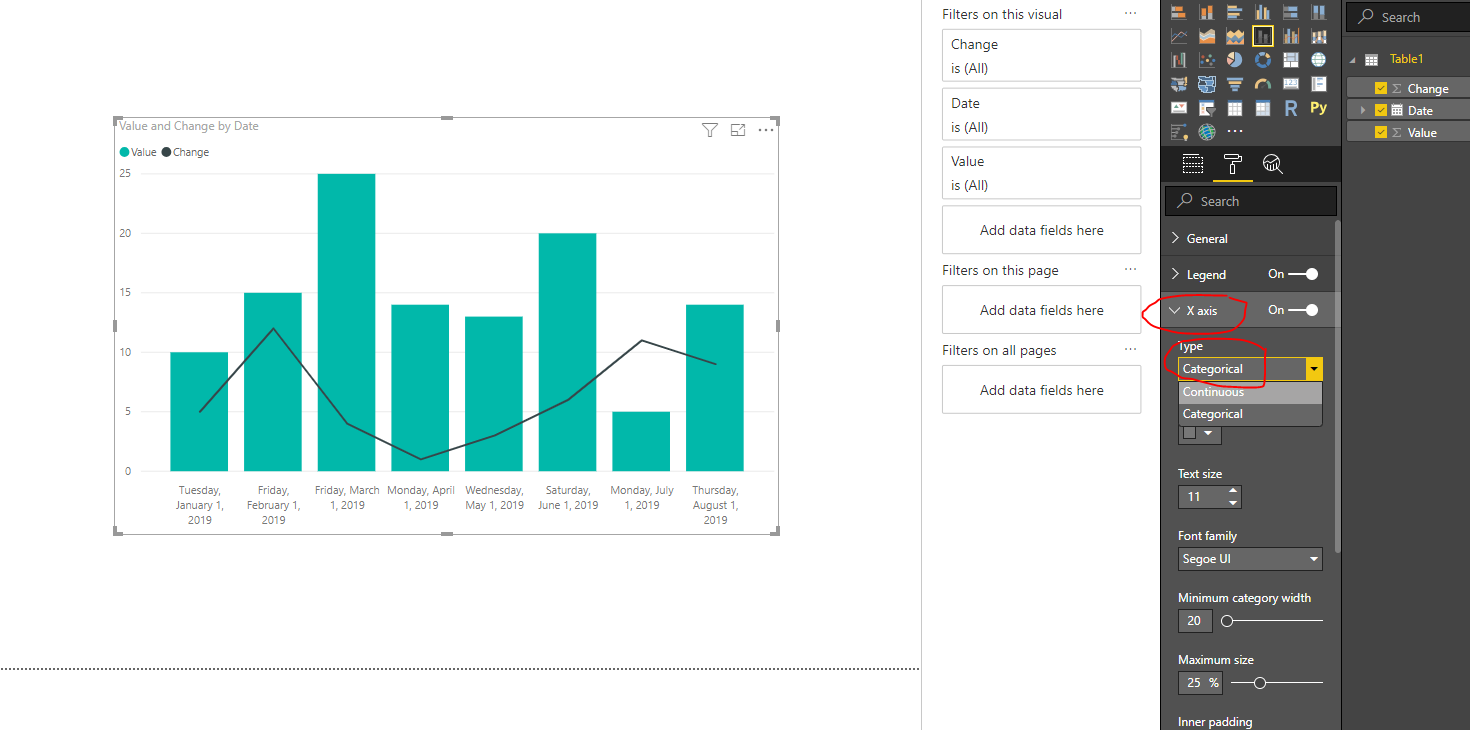The width and height of the screenshot is (1470, 730).
Task: Open Filters on this page ellipsis menu
Action: (1130, 270)
